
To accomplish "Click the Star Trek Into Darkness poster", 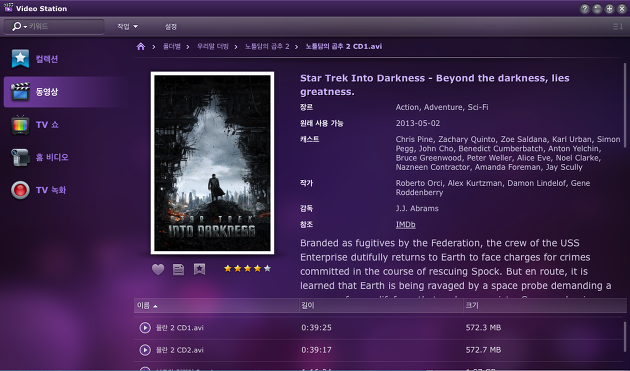I will pyautogui.click(x=213, y=163).
